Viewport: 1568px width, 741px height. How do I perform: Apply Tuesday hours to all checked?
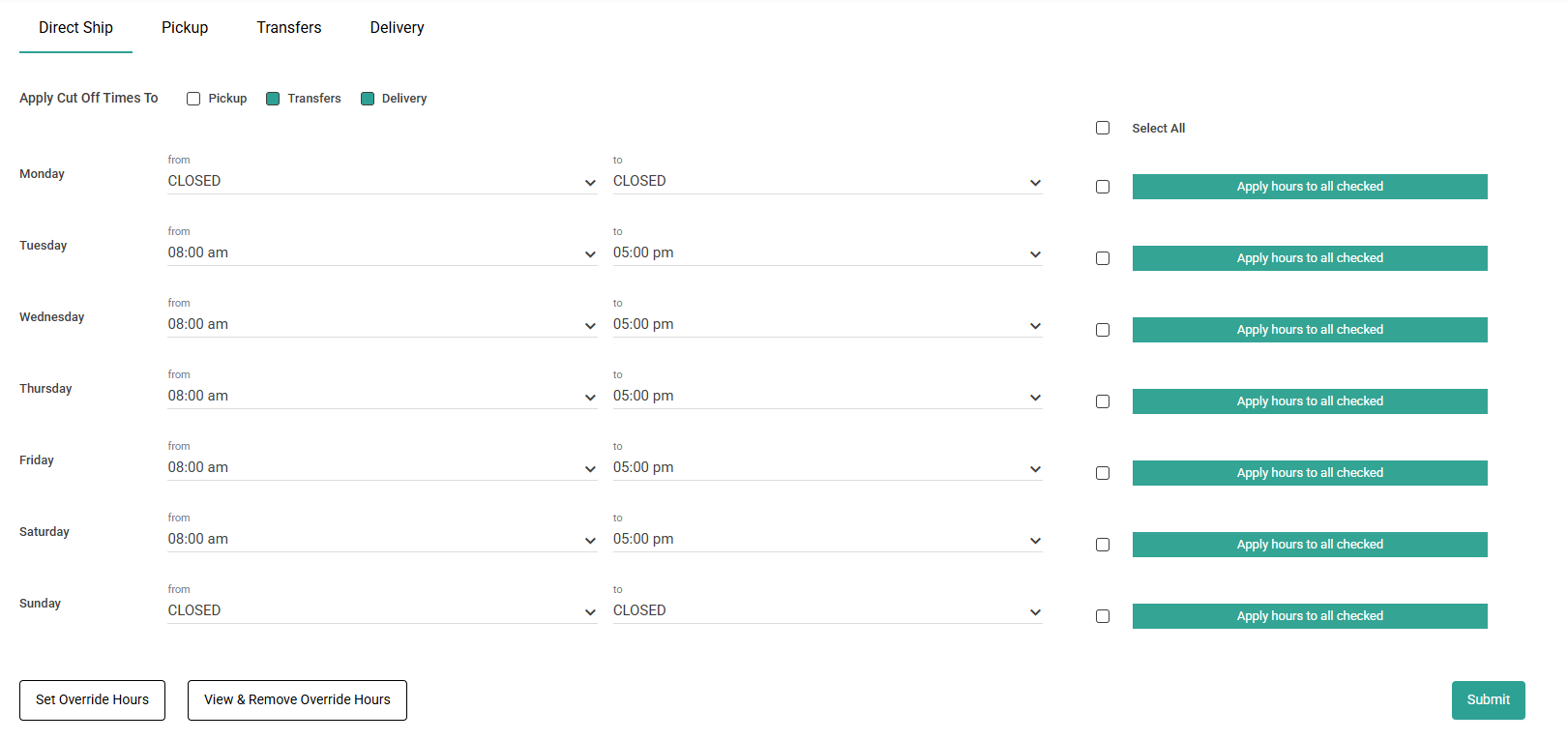tap(1310, 258)
